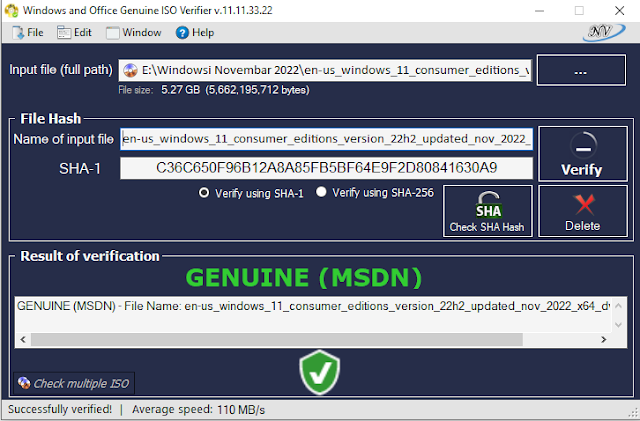Screen dimensions: 640x421
Task: Click the Verify button
Action: pos(582,154)
